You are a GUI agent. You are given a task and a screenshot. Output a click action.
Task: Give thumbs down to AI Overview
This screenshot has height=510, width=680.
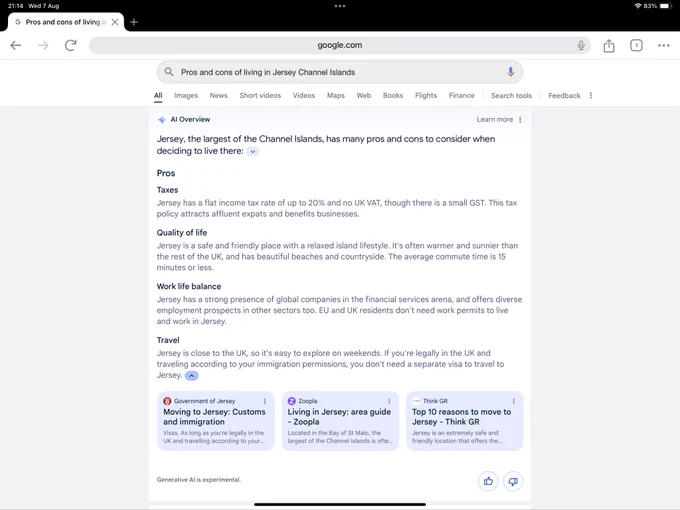coord(513,481)
